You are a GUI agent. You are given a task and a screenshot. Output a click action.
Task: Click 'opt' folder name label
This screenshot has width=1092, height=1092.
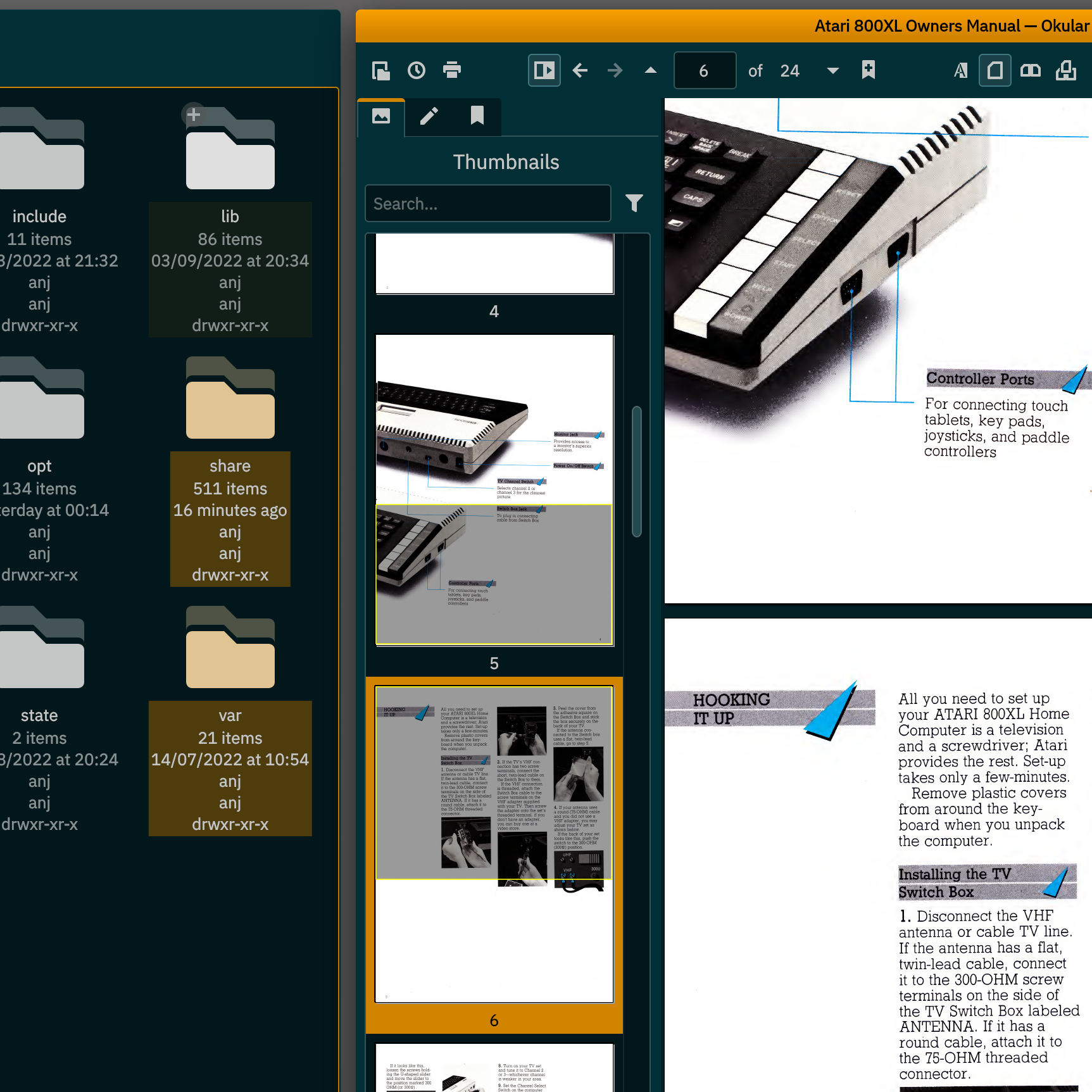tap(39, 467)
